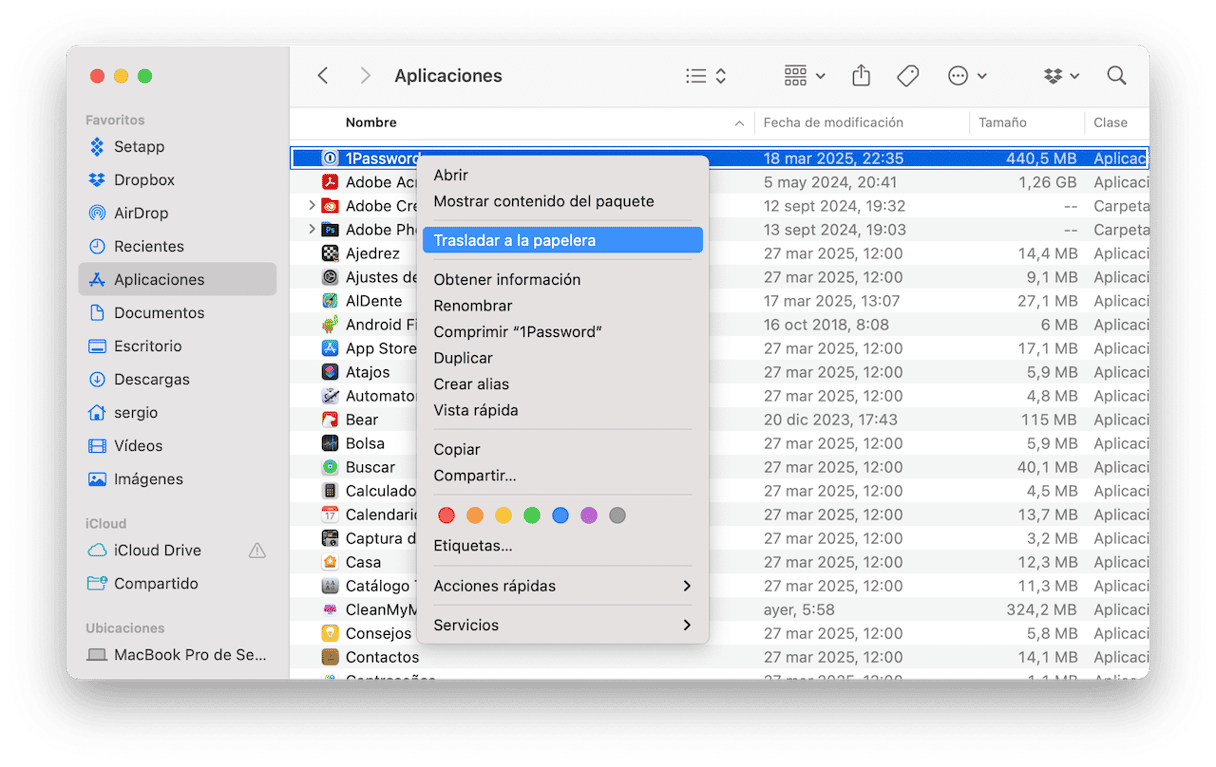Click the Share toolbar icon

point(861,76)
